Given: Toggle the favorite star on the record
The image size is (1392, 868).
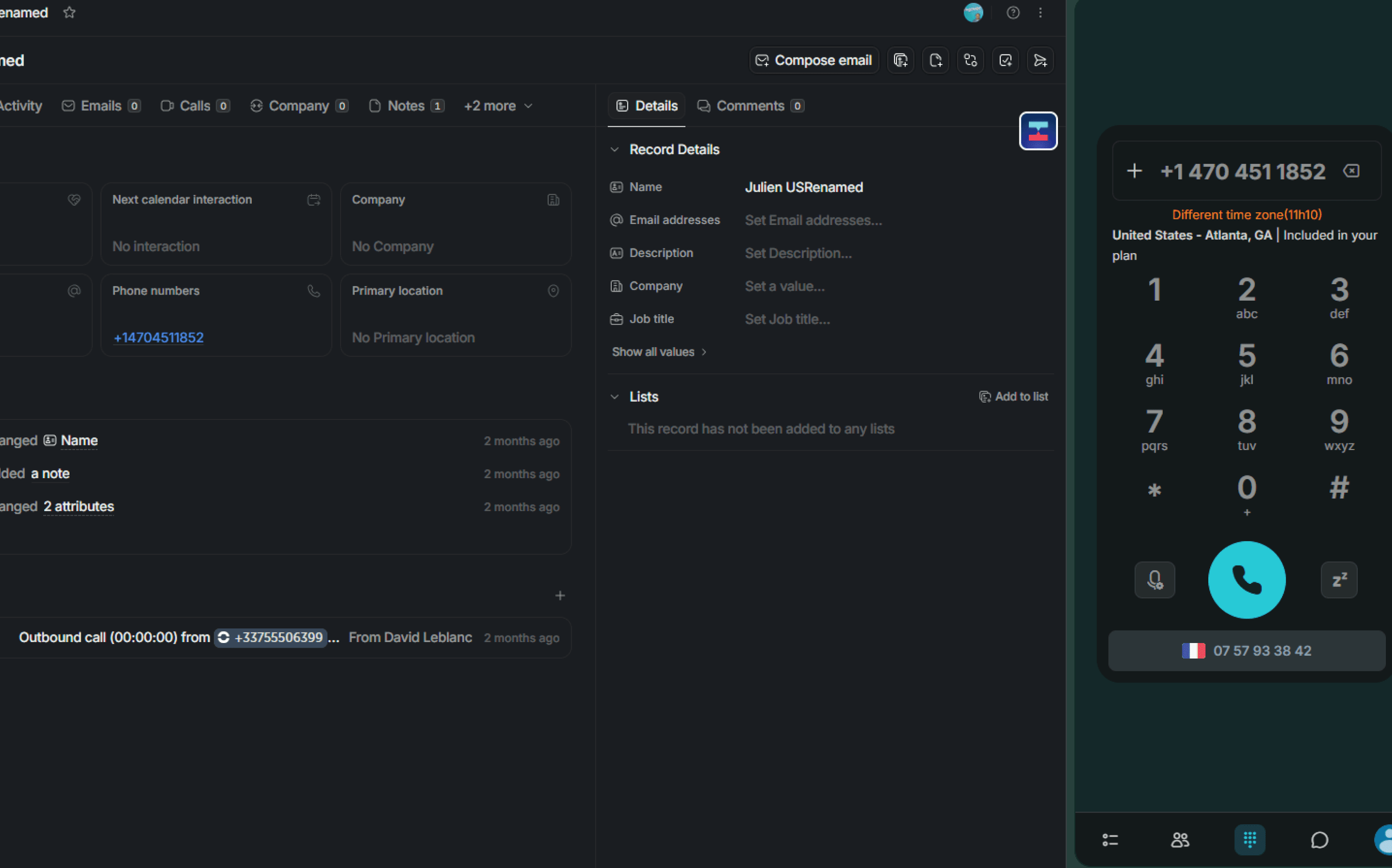Looking at the screenshot, I should point(70,12).
